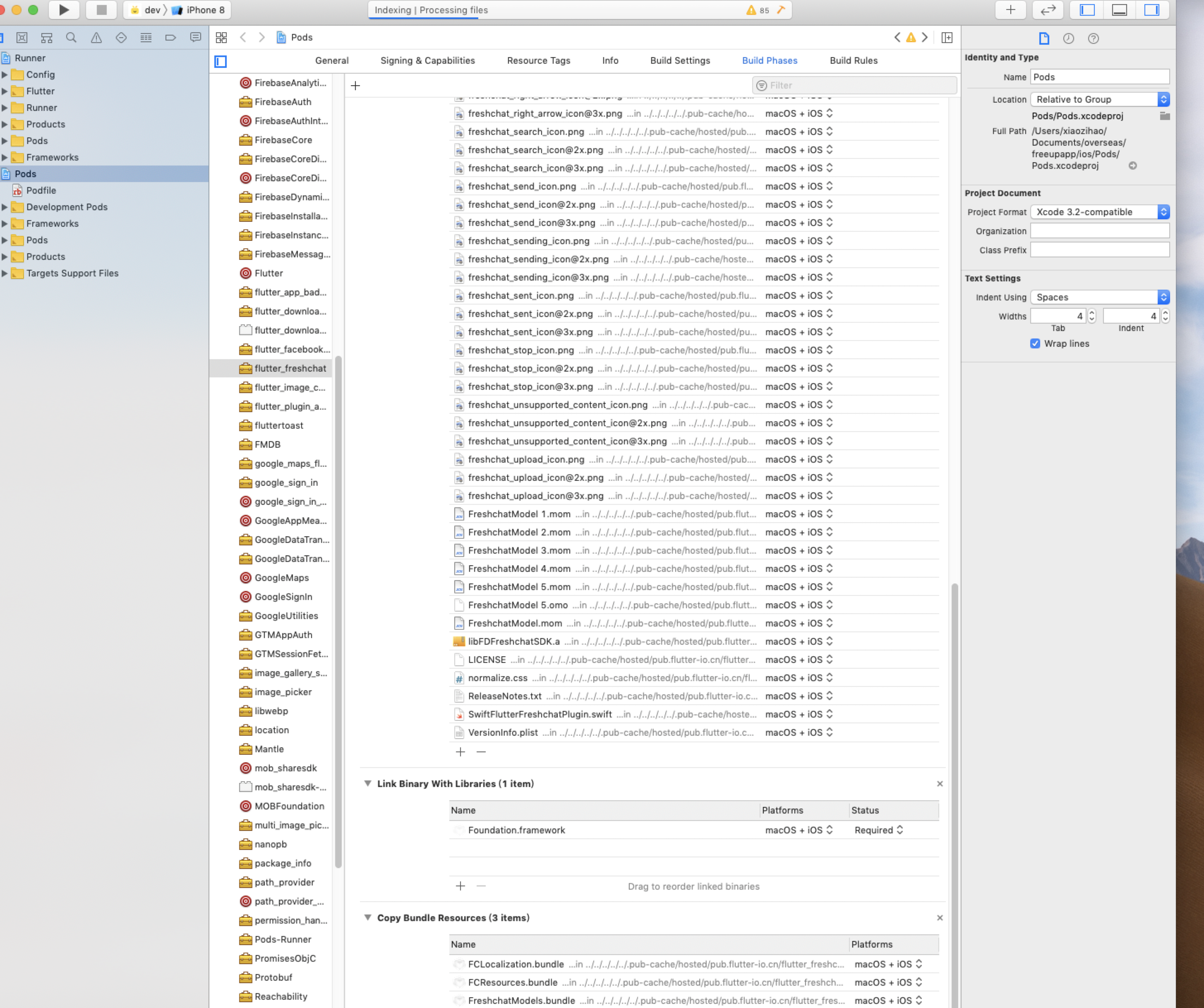The image size is (1204, 1008).
Task: Click the Run build play button
Action: pos(64,10)
